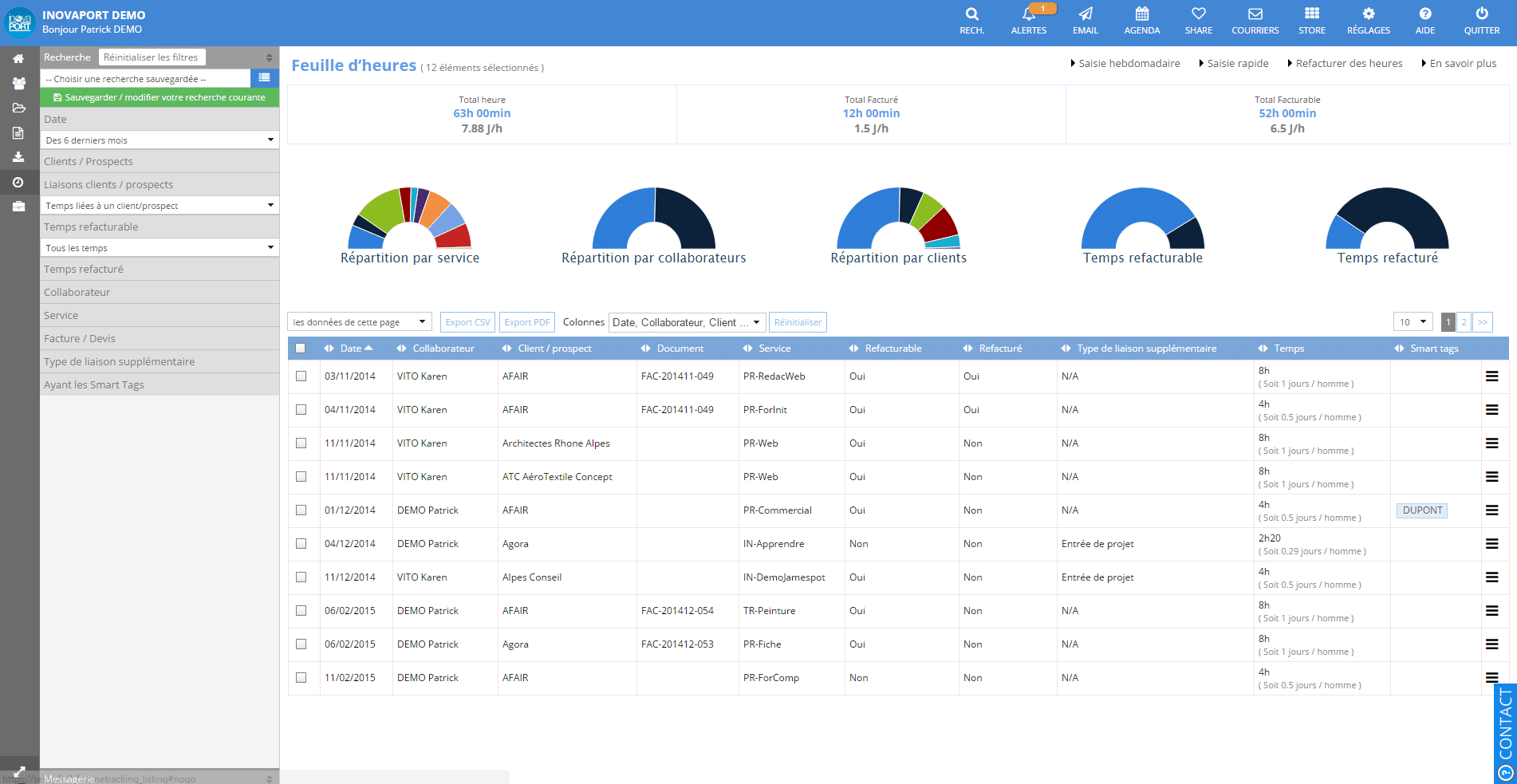
Task: Open the clock timesheet sidebar icon
Action: pyautogui.click(x=18, y=182)
